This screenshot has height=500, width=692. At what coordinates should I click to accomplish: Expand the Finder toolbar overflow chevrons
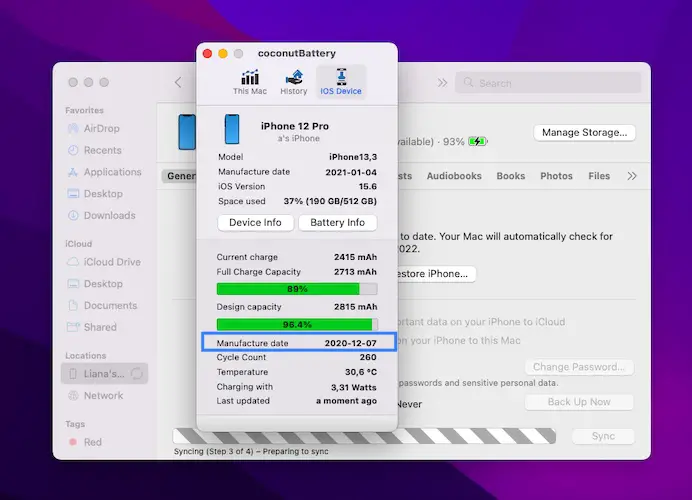[x=442, y=83]
